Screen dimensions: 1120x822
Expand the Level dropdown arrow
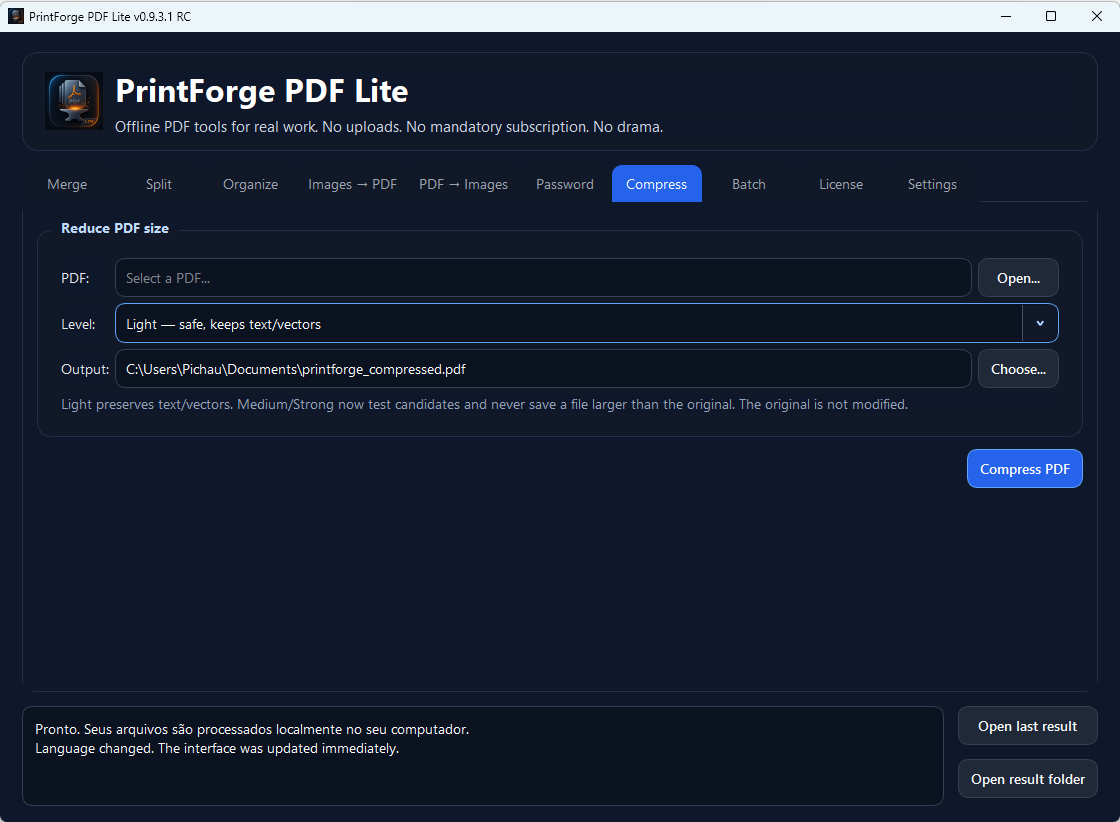[x=1040, y=324]
